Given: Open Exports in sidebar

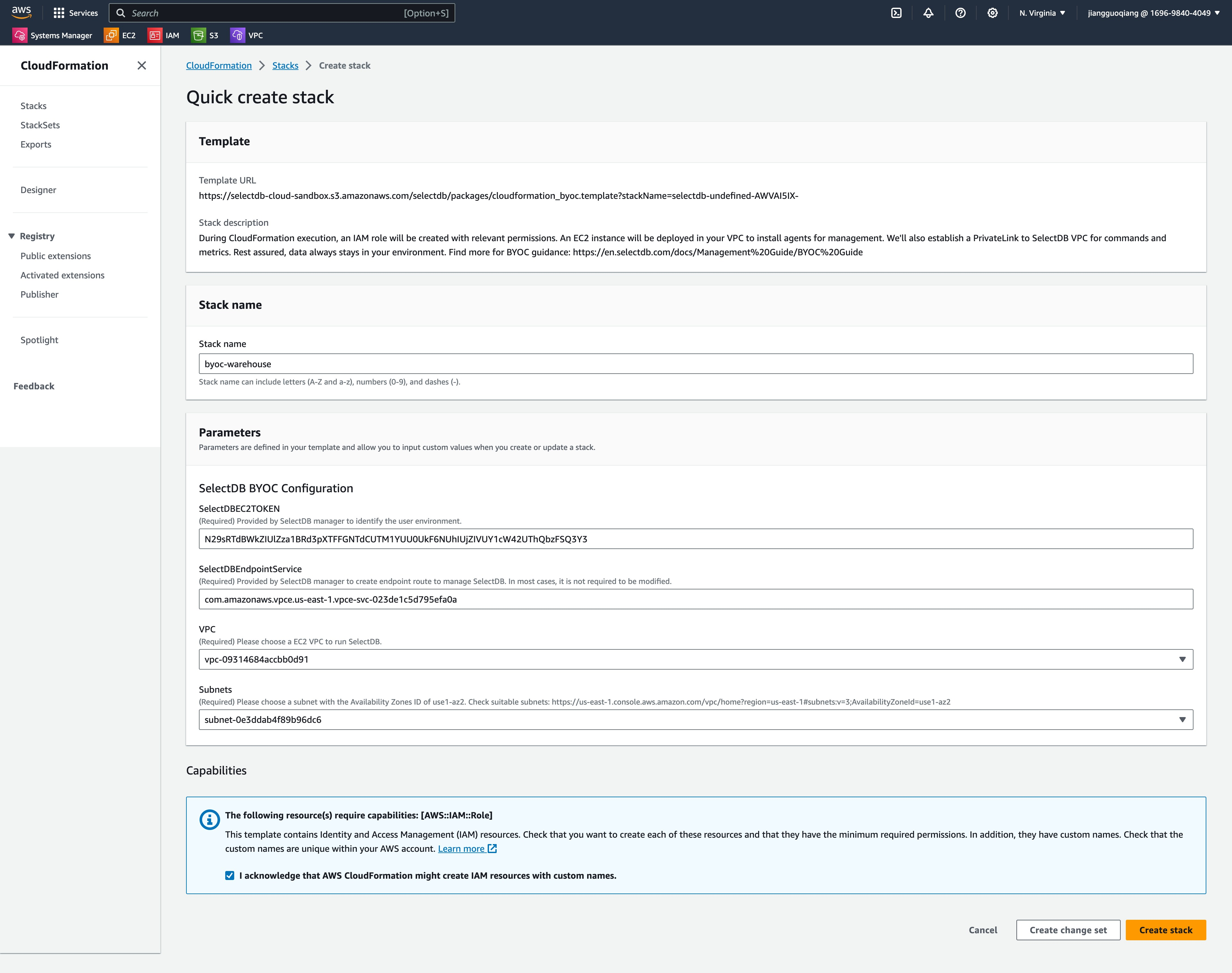Looking at the screenshot, I should point(36,145).
